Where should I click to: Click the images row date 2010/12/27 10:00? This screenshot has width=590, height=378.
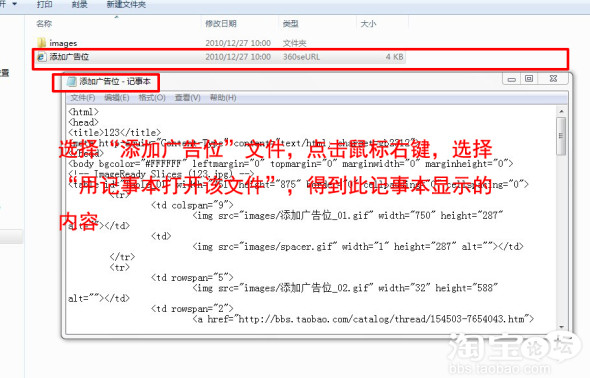pos(238,43)
